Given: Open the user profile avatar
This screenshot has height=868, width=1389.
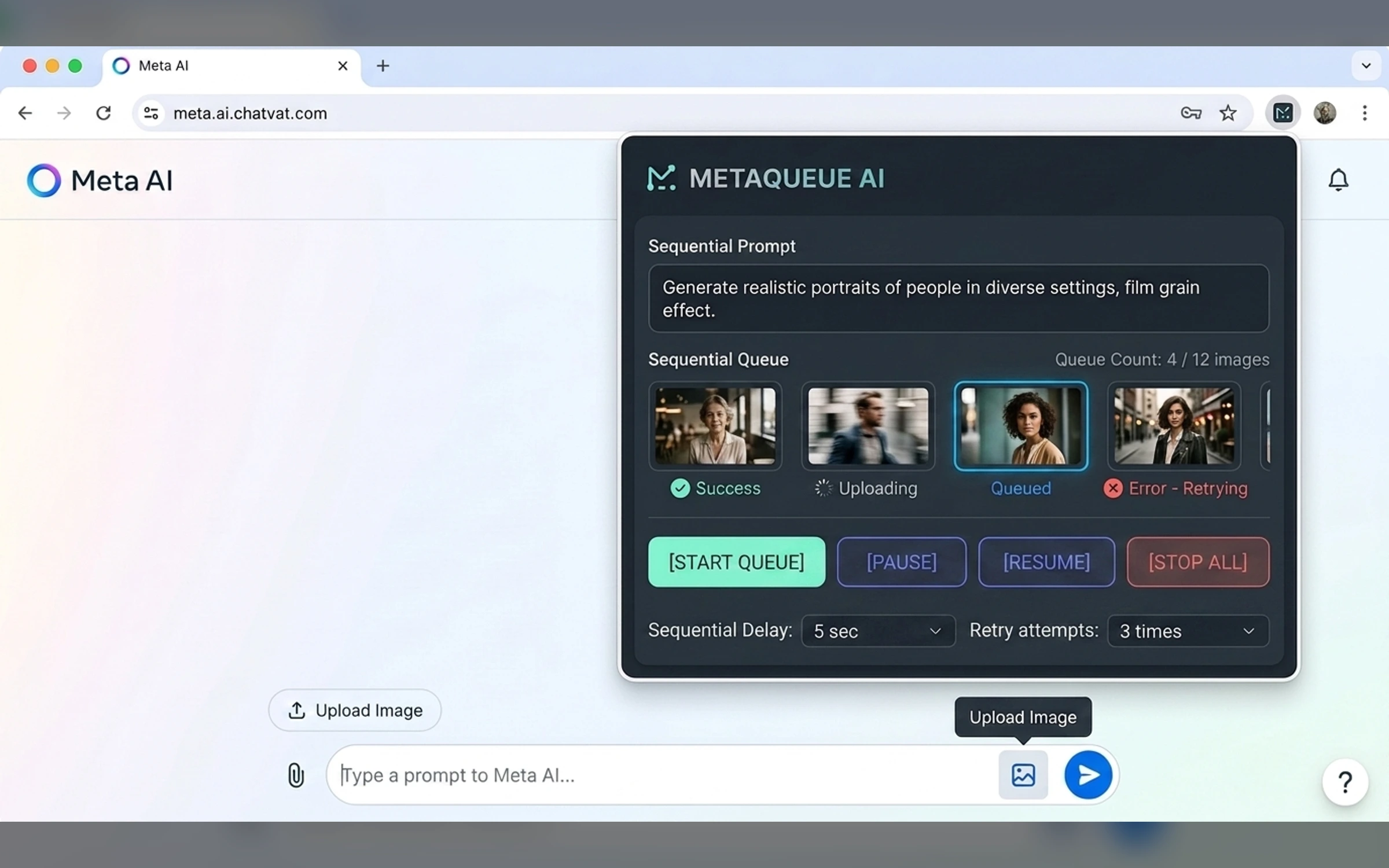Looking at the screenshot, I should point(1325,113).
